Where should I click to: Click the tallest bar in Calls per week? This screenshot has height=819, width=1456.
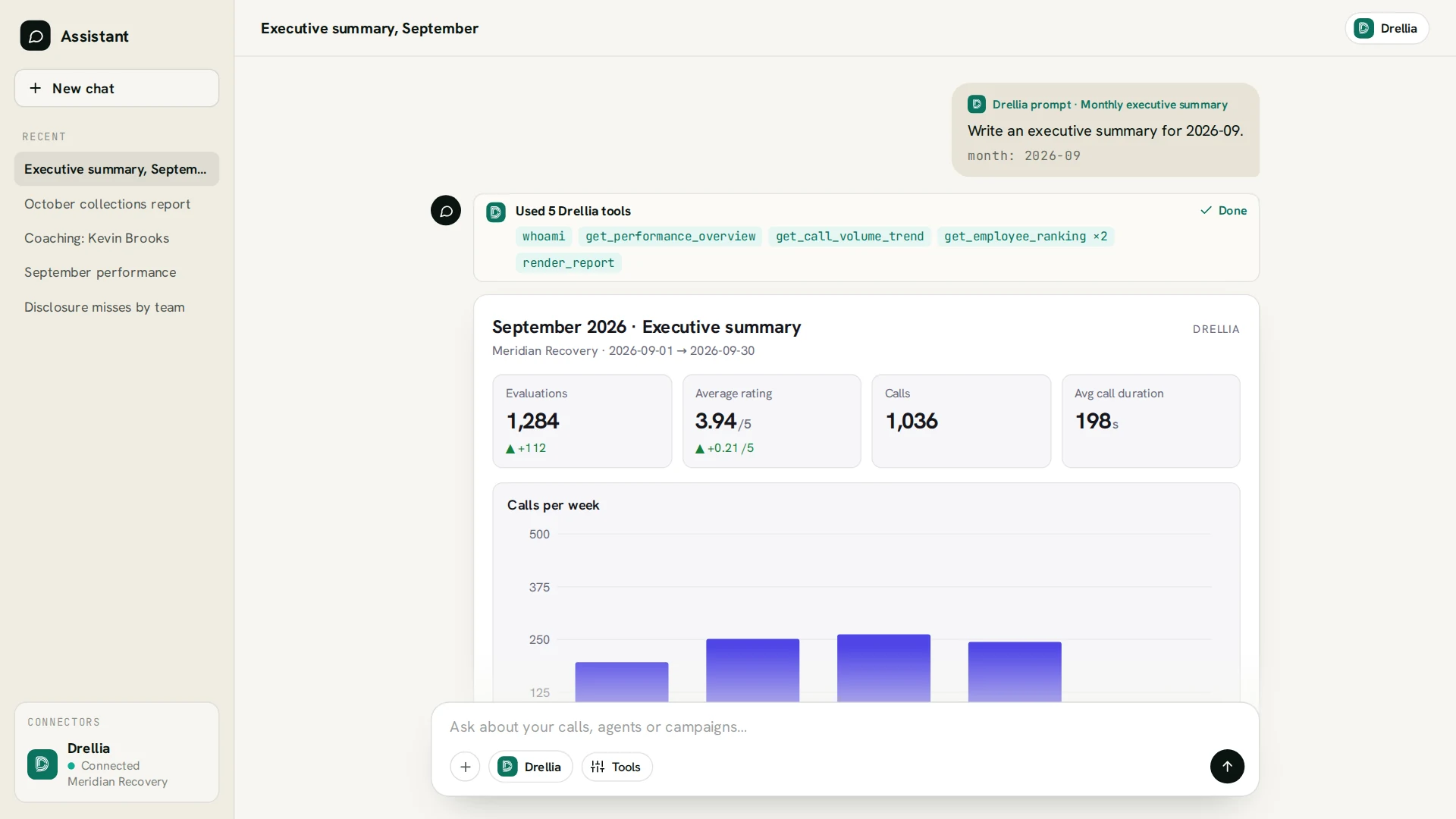(x=883, y=668)
